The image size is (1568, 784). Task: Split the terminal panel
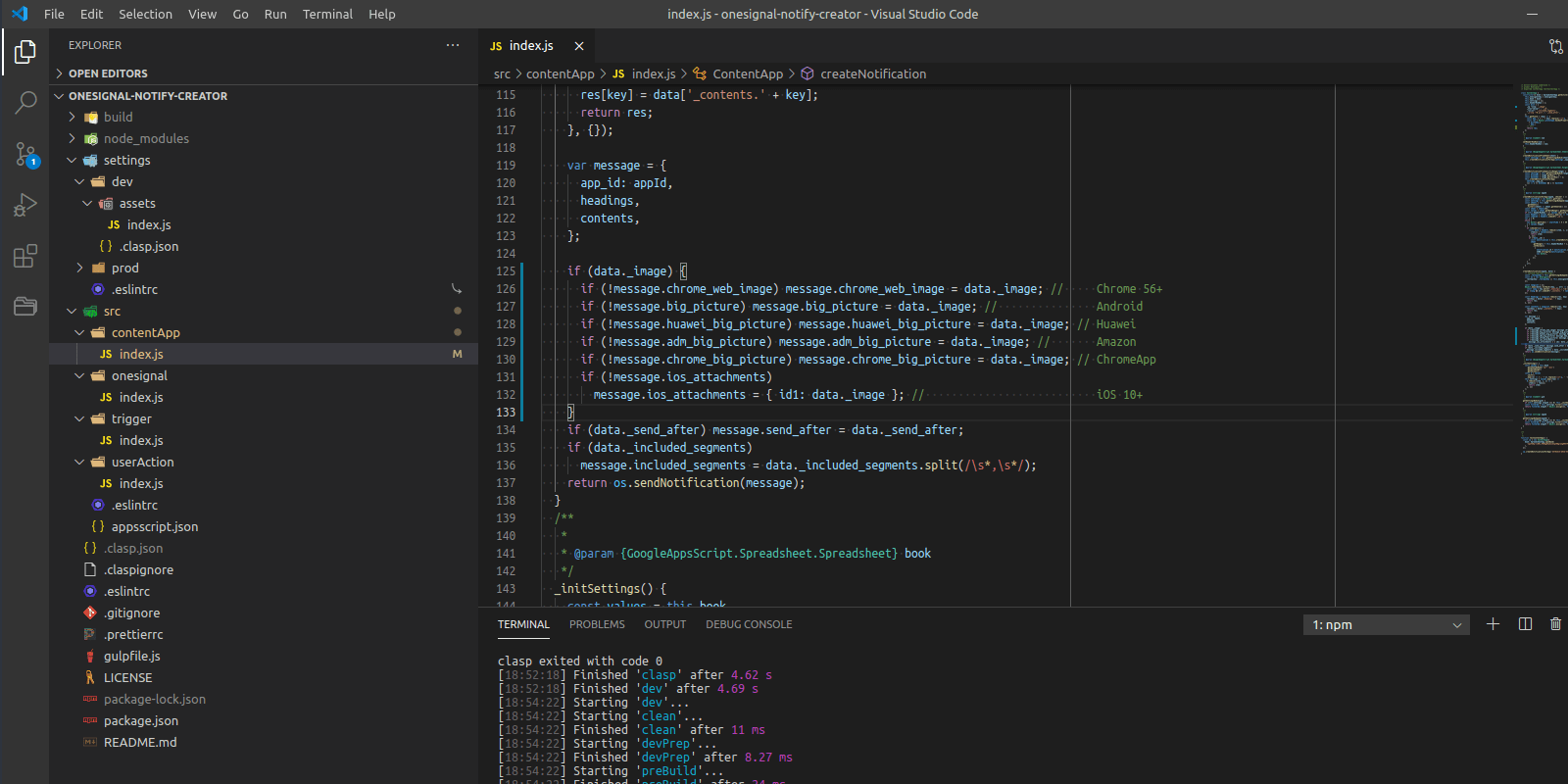pos(1525,624)
